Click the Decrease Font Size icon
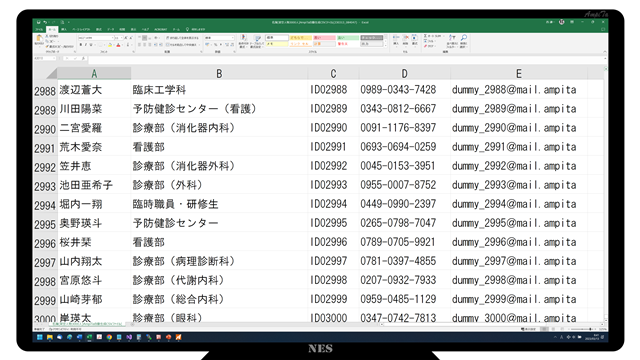Screen dimensions: 640x360 [x=131, y=38]
